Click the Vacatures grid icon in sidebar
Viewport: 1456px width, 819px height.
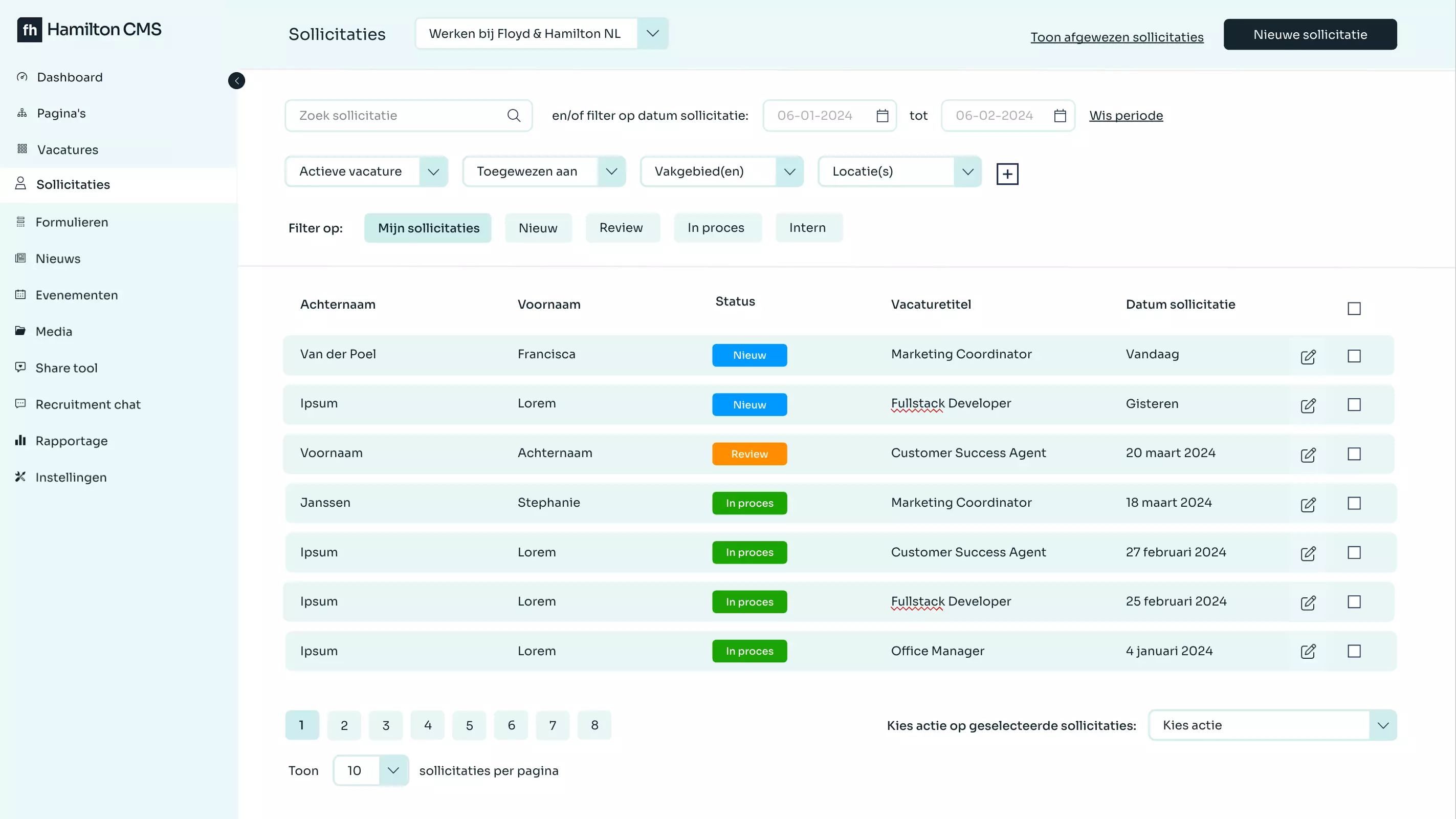[x=22, y=149]
